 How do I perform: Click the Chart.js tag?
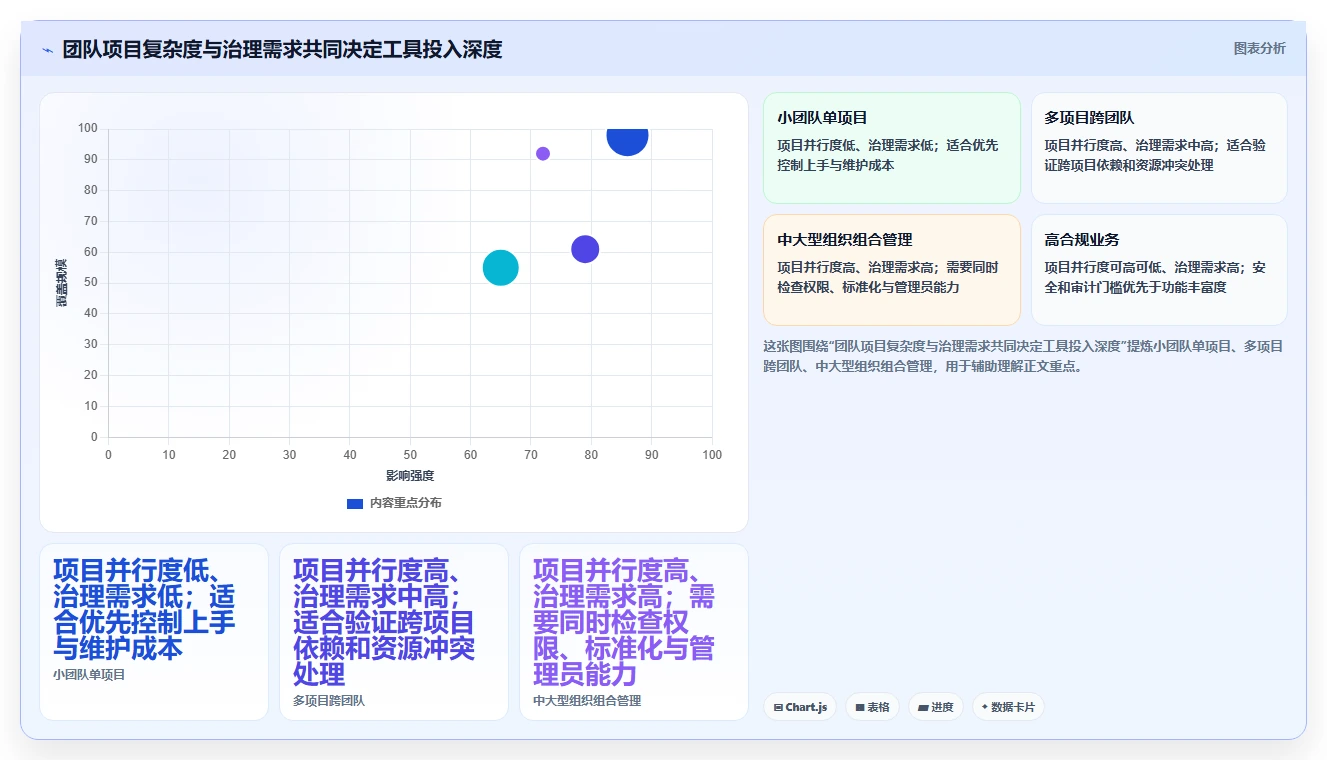pyautogui.click(x=800, y=707)
